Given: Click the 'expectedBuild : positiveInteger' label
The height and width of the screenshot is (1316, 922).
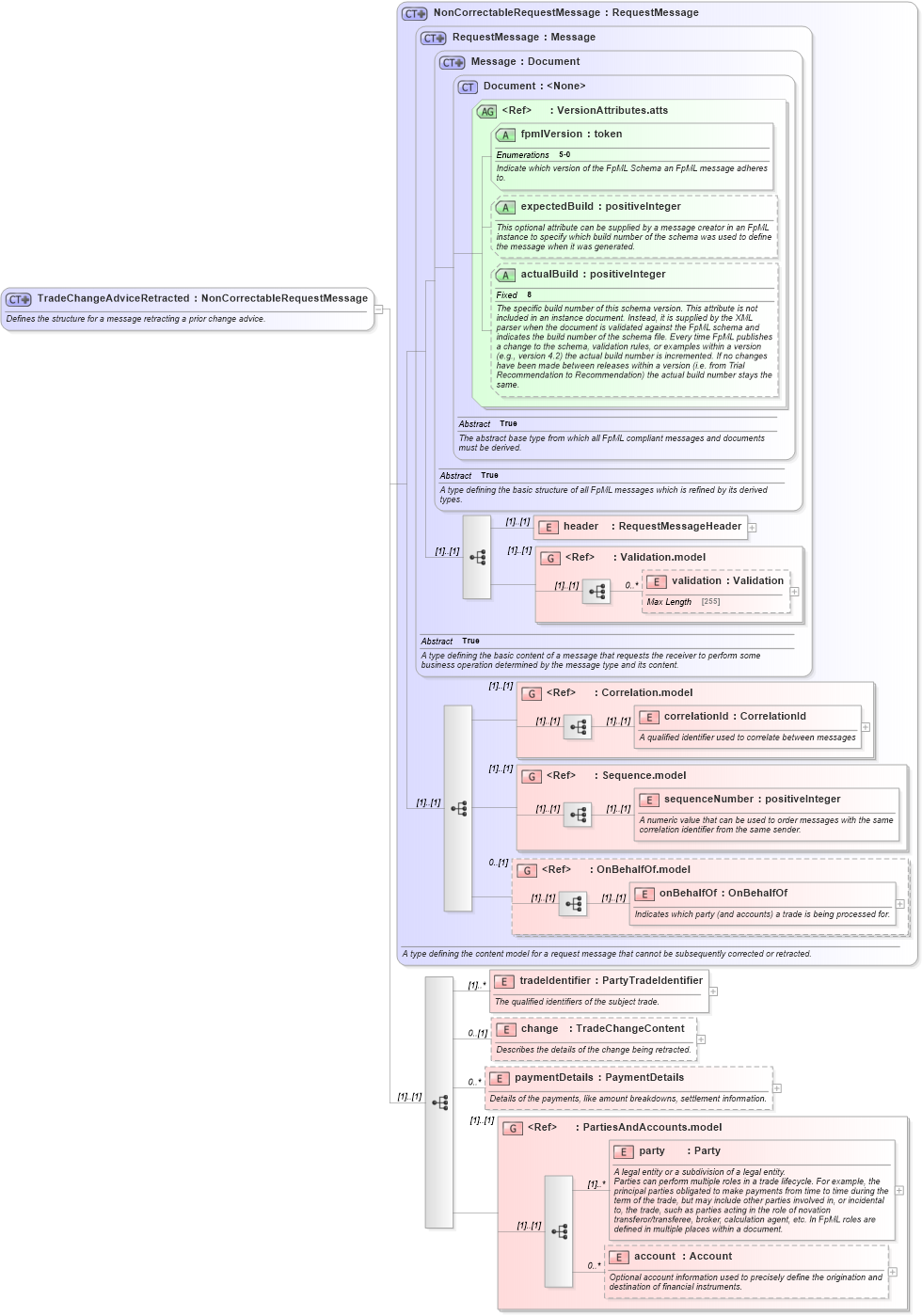Looking at the screenshot, I should (601, 207).
